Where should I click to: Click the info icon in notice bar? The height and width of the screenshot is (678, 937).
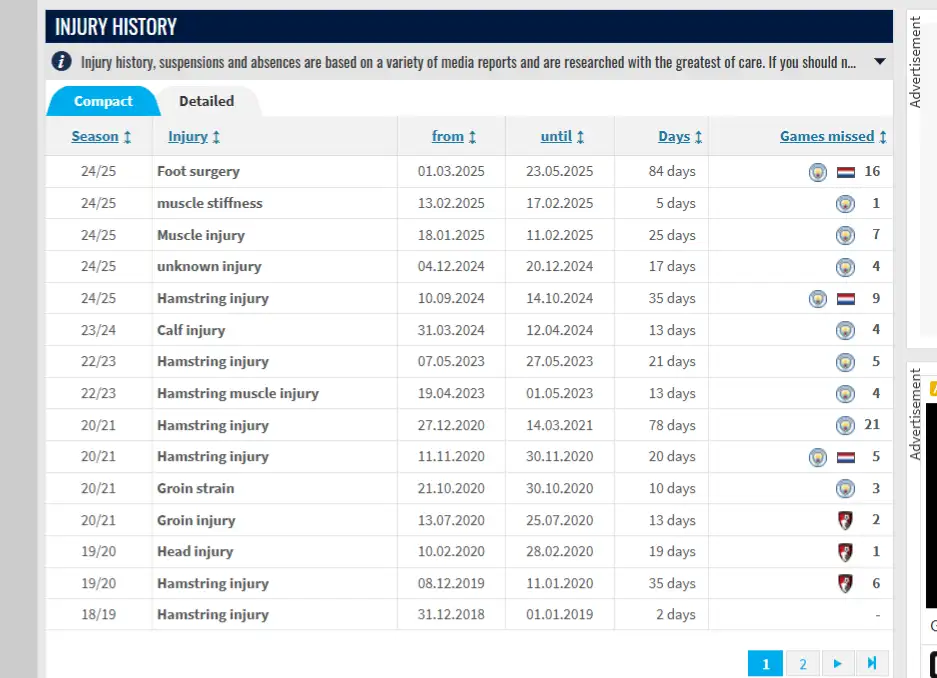pyautogui.click(x=63, y=62)
